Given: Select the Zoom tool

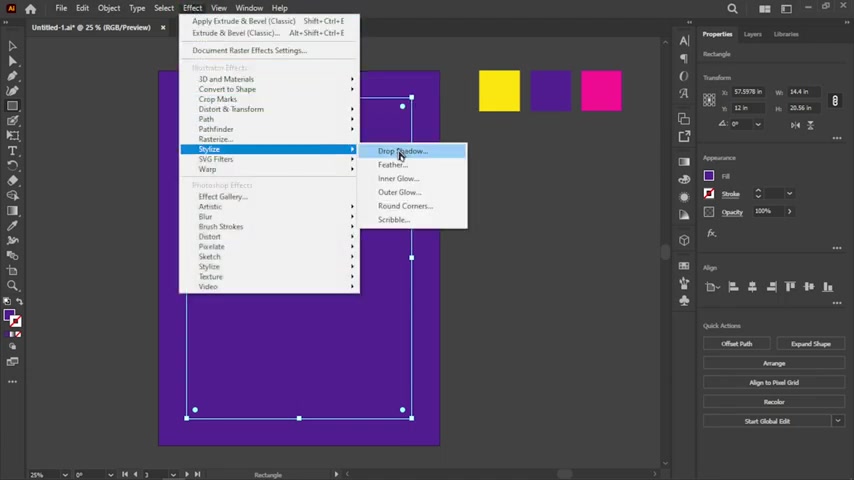Looking at the screenshot, I should point(12,285).
